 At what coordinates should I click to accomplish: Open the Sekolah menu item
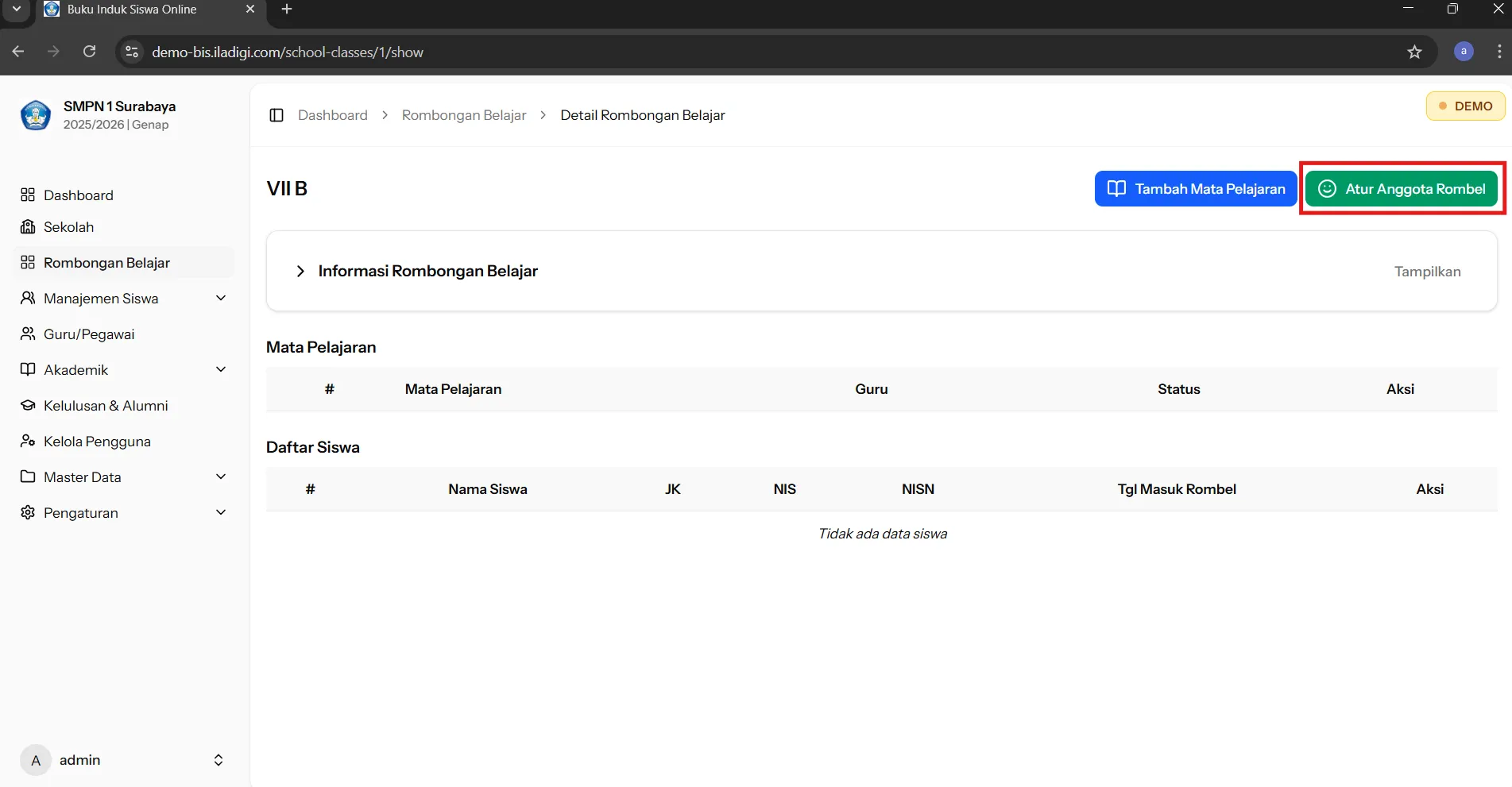[x=124, y=226]
